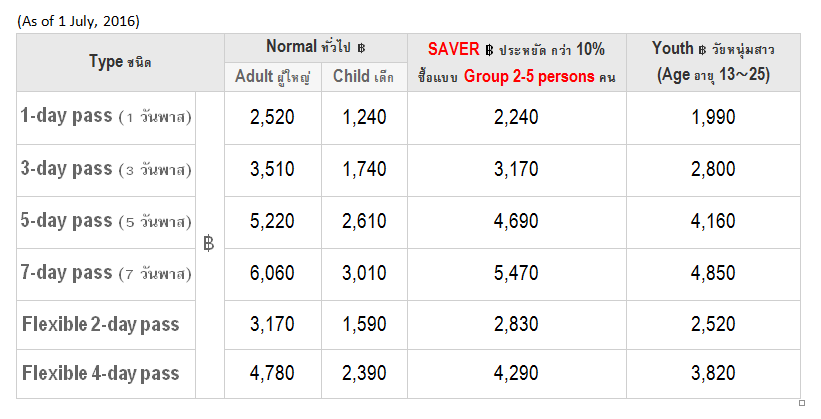Click the Youth Age 13~25 header cell
This screenshot has width=821, height=419.
[713, 63]
